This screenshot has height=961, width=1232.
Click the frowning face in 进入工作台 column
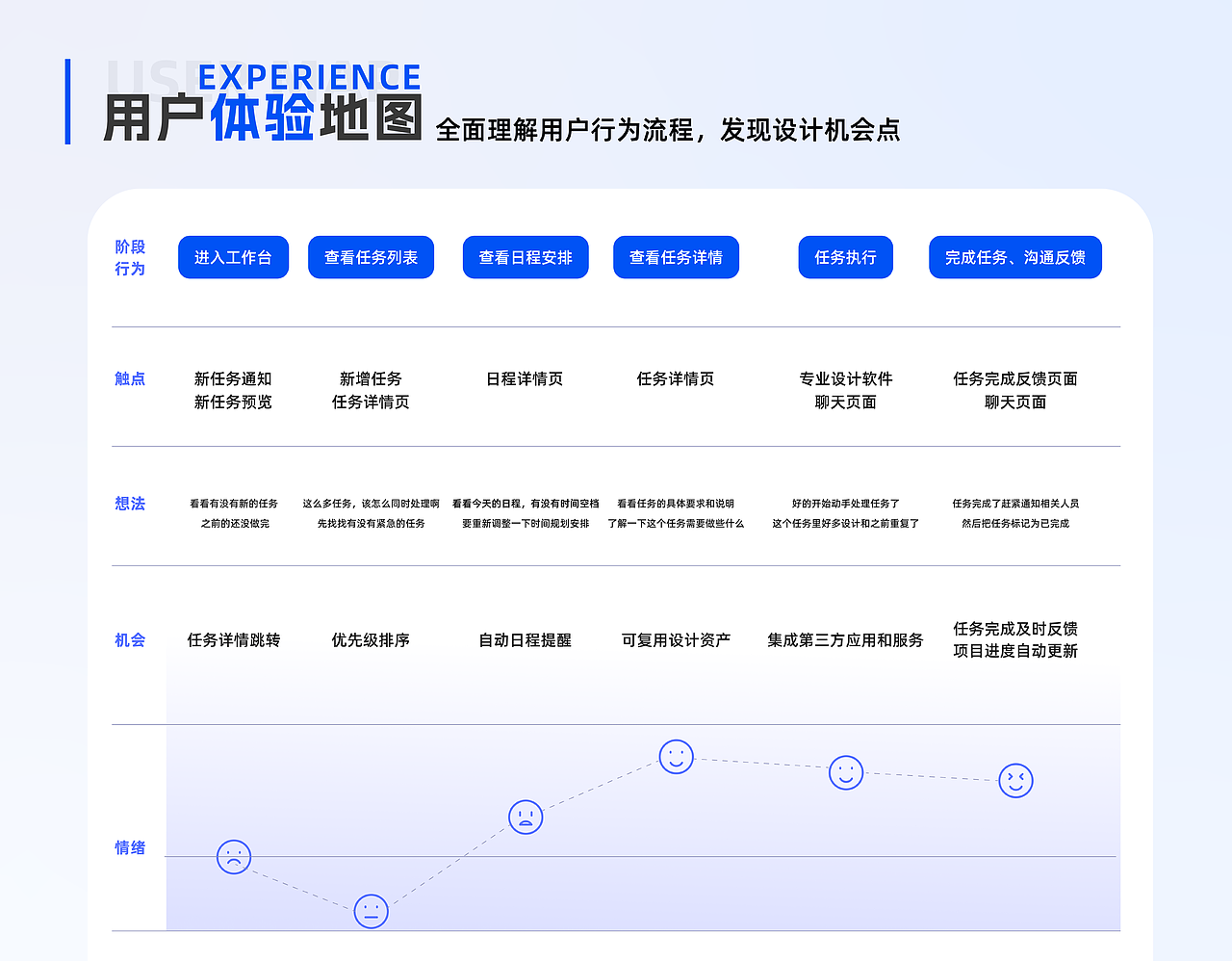234,856
